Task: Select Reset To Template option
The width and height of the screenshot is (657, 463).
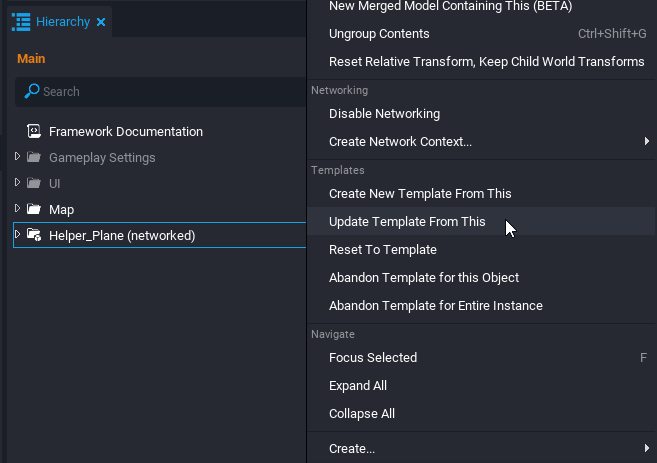Action: point(382,250)
